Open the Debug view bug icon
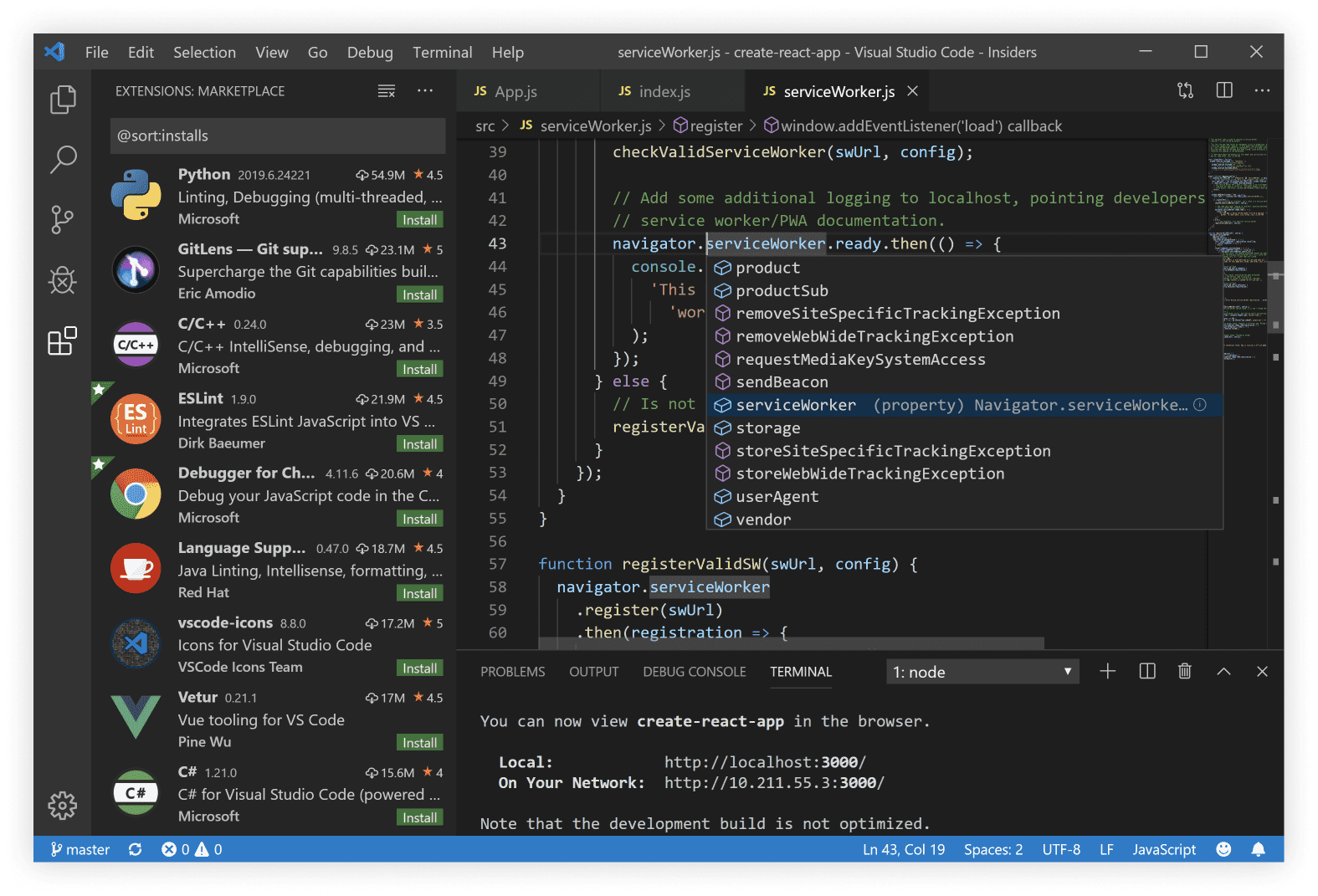This screenshot has height=896, width=1318. pos(63,280)
